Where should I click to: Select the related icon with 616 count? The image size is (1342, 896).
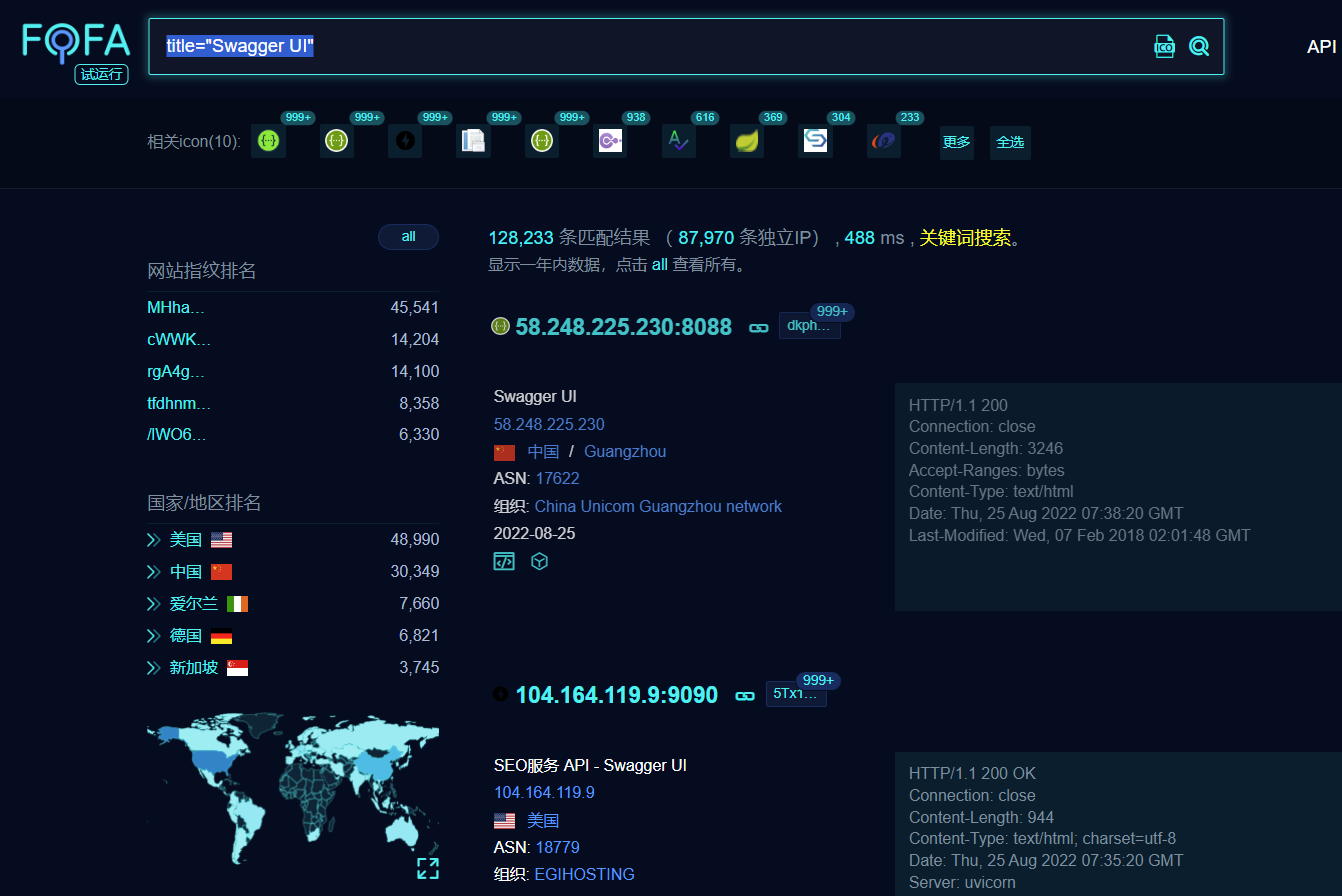(679, 142)
